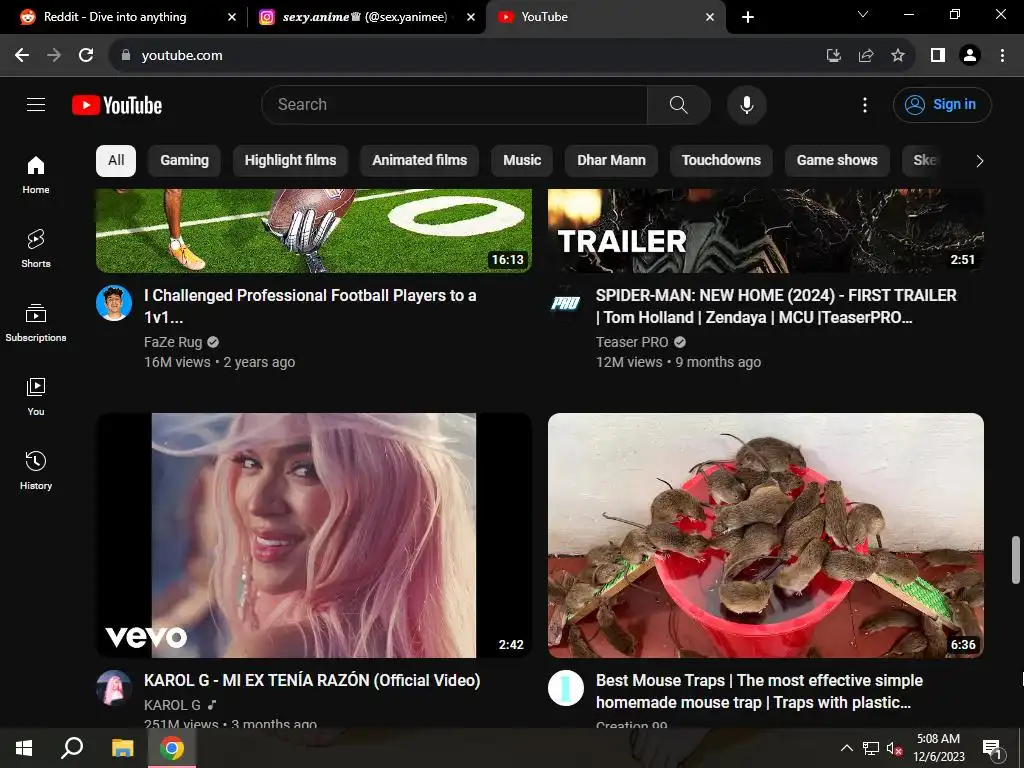The width and height of the screenshot is (1024, 768).
Task: Click the YouTube search input field
Action: pos(454,104)
